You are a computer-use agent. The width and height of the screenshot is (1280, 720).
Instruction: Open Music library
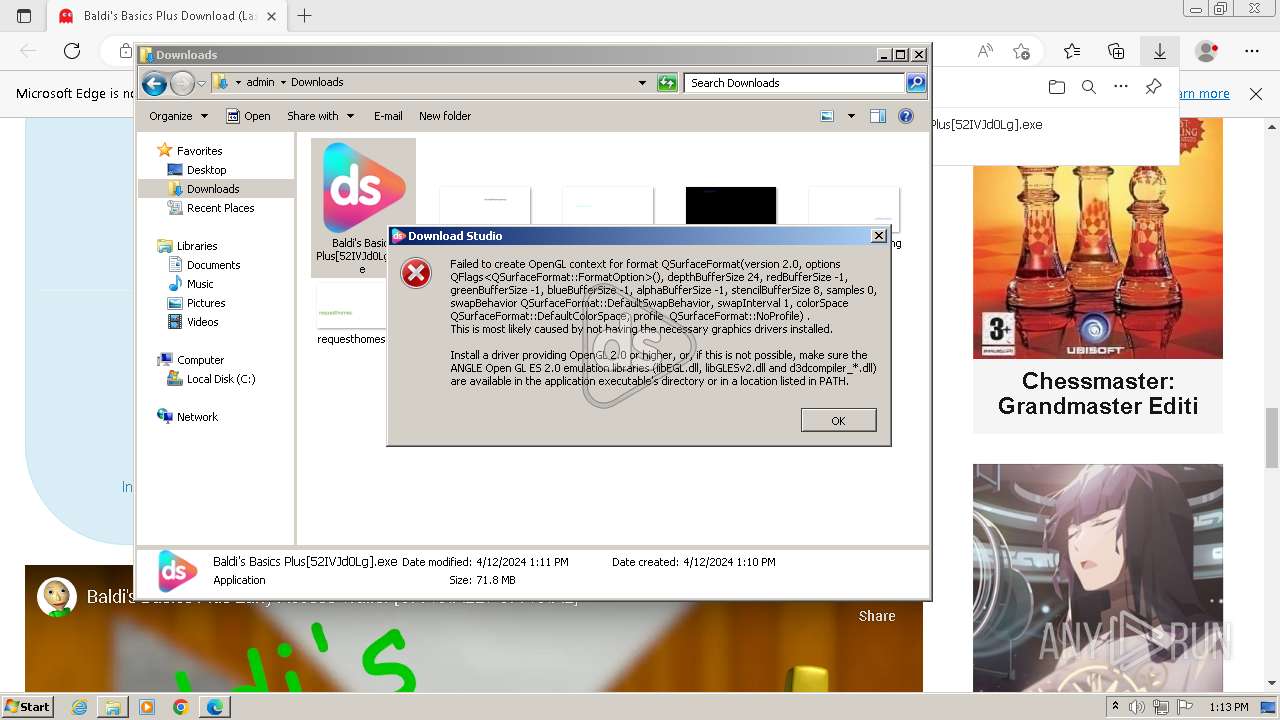point(200,284)
